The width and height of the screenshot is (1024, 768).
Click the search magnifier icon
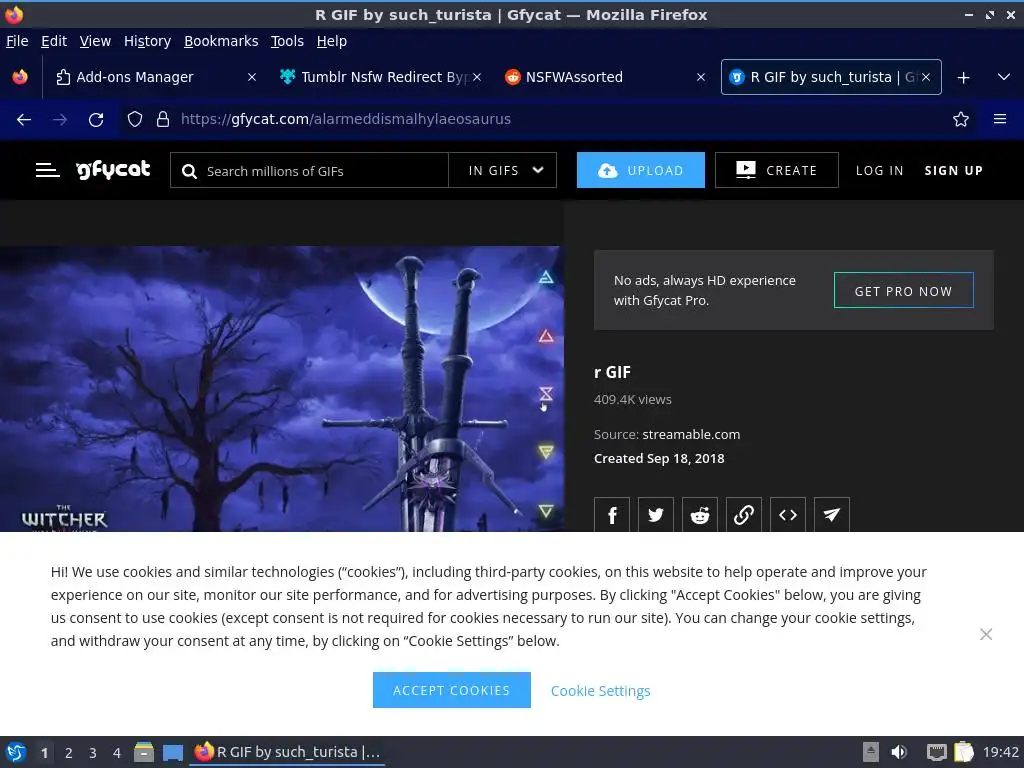point(189,171)
